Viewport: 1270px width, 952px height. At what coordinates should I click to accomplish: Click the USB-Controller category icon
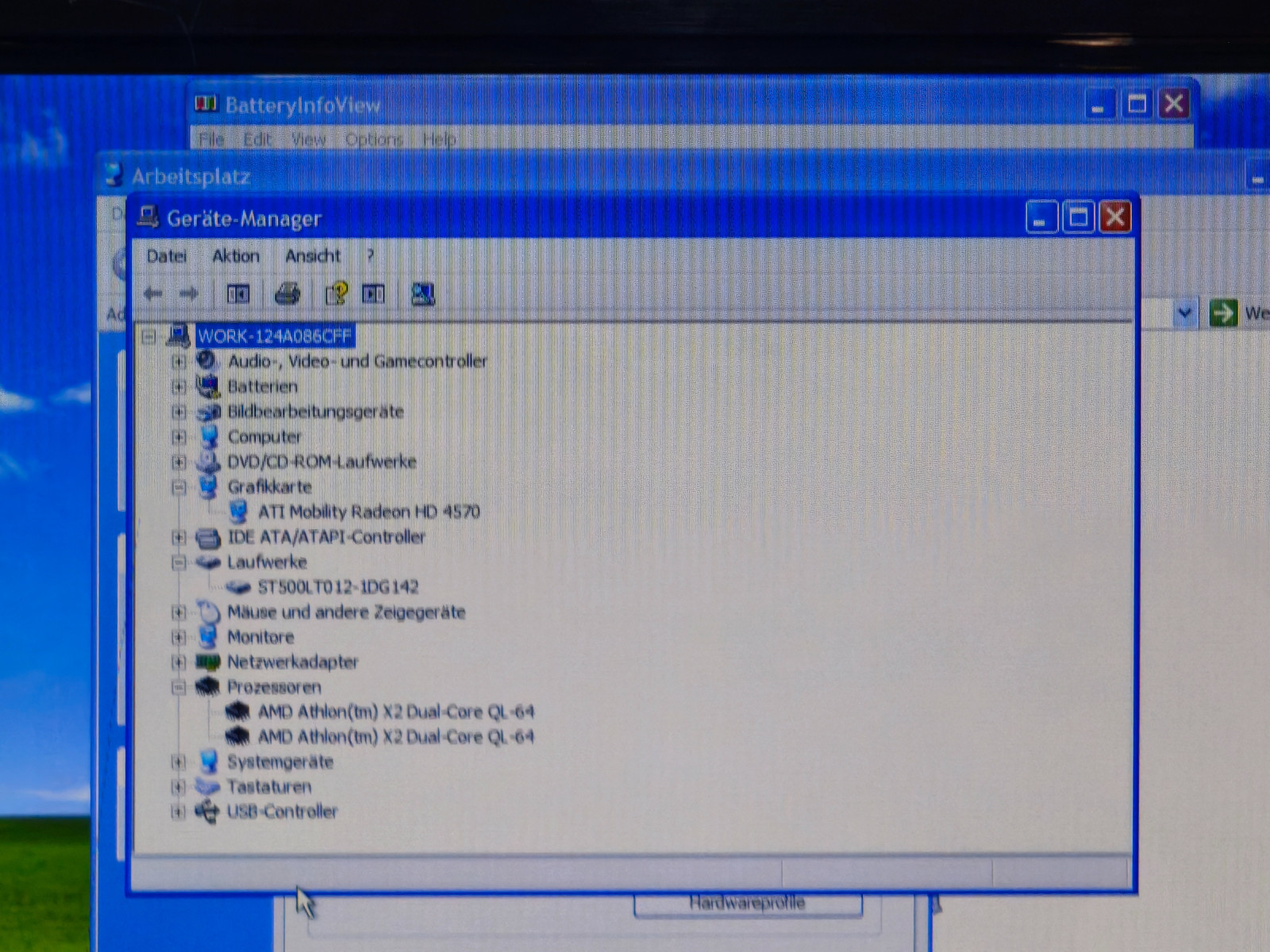click(207, 812)
